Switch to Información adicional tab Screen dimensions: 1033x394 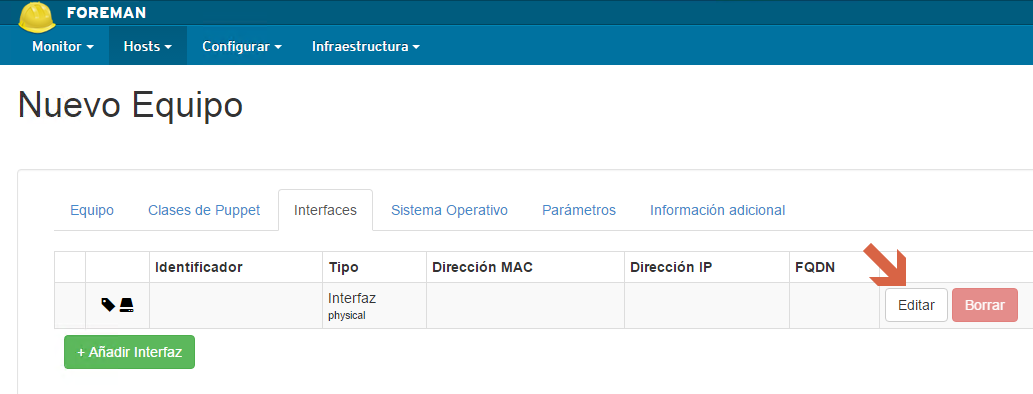point(717,210)
